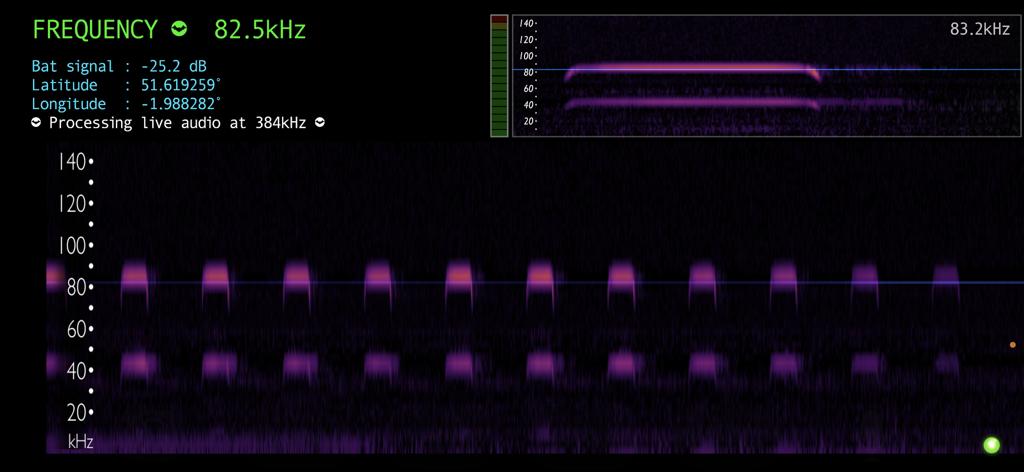Click the bat icon before 'Processing live audio'
1024x472 pixels.
pyautogui.click(x=37, y=122)
